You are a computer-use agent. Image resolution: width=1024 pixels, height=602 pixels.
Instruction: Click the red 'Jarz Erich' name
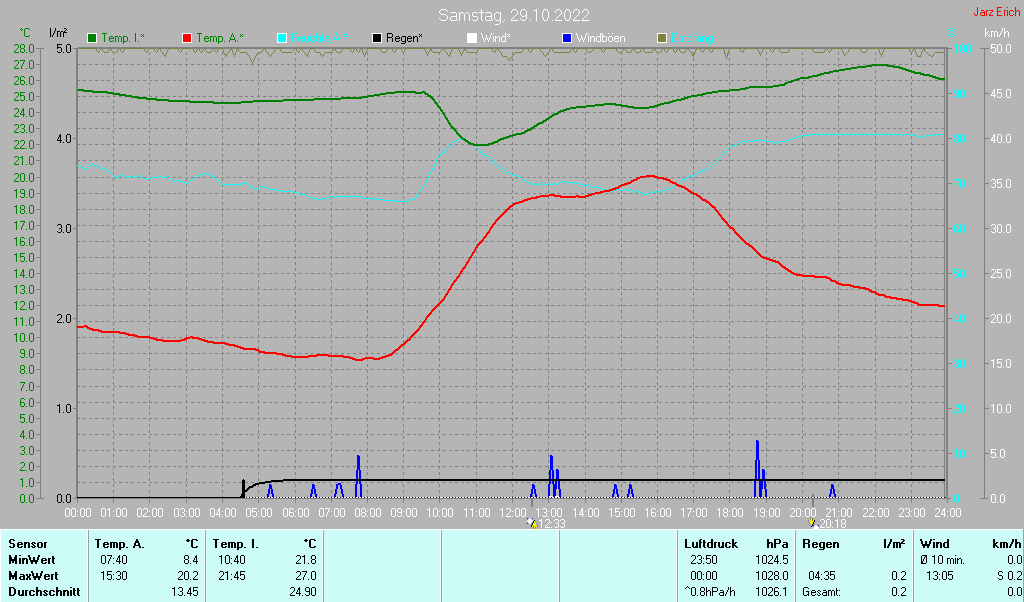click(x=996, y=12)
